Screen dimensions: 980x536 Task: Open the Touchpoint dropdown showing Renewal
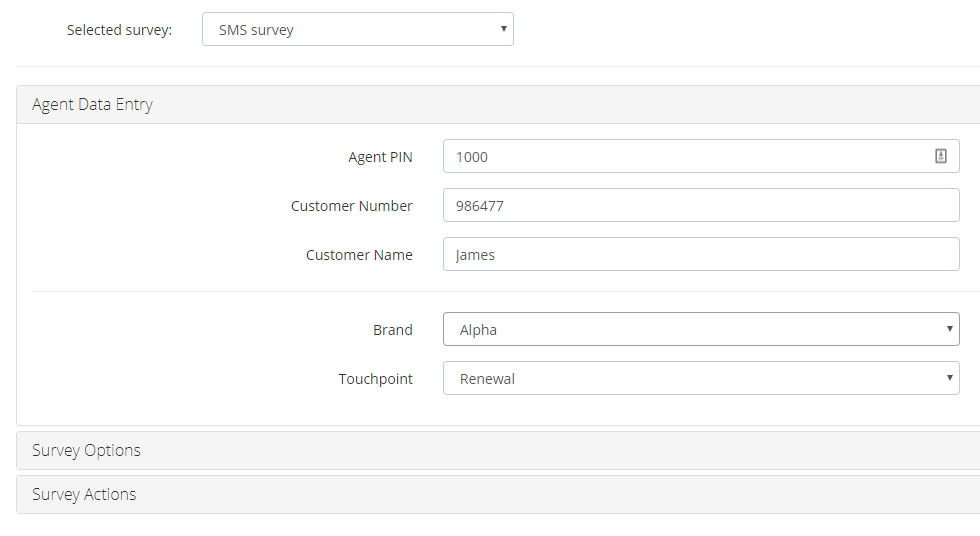701,378
